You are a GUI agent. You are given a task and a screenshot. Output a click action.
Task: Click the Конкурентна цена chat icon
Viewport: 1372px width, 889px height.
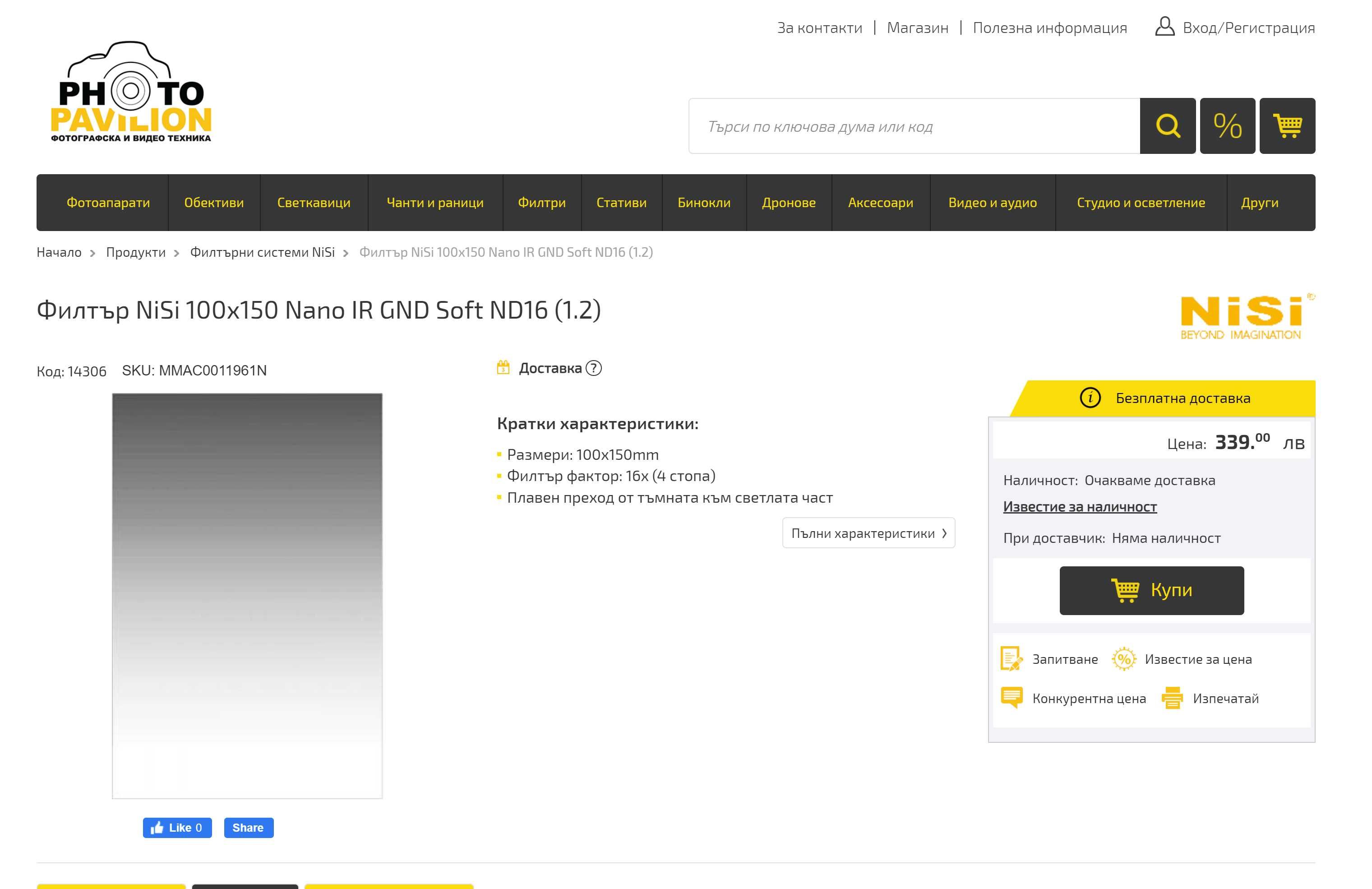(1012, 698)
